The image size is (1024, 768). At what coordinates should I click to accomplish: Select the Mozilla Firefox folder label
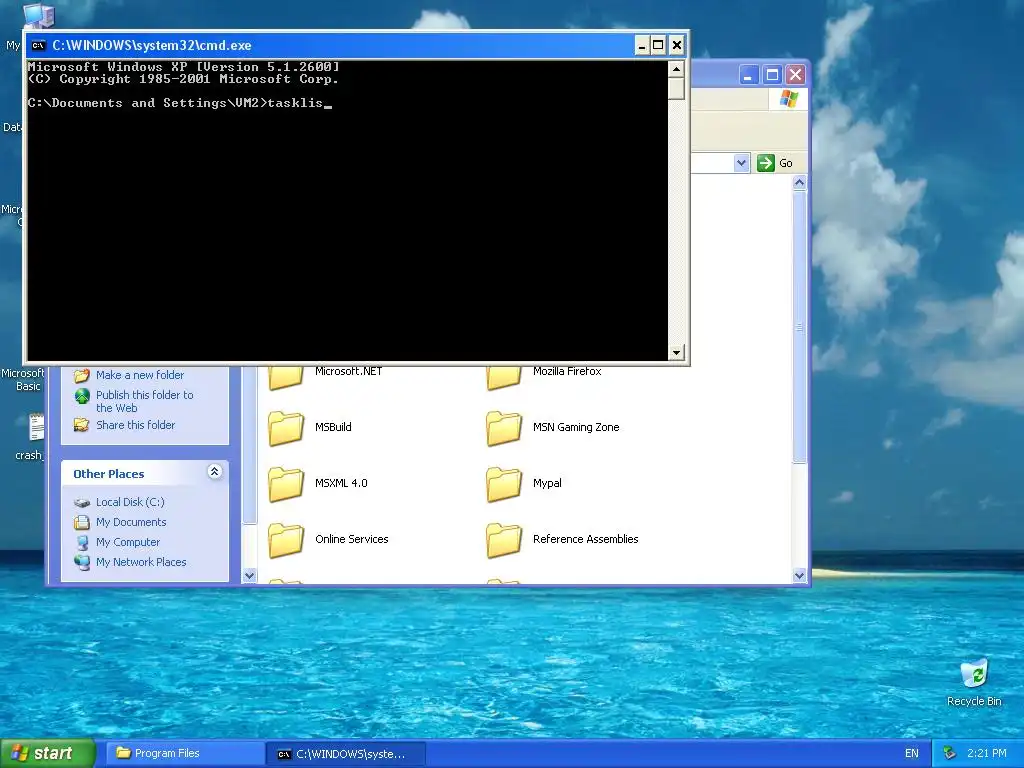tap(567, 371)
